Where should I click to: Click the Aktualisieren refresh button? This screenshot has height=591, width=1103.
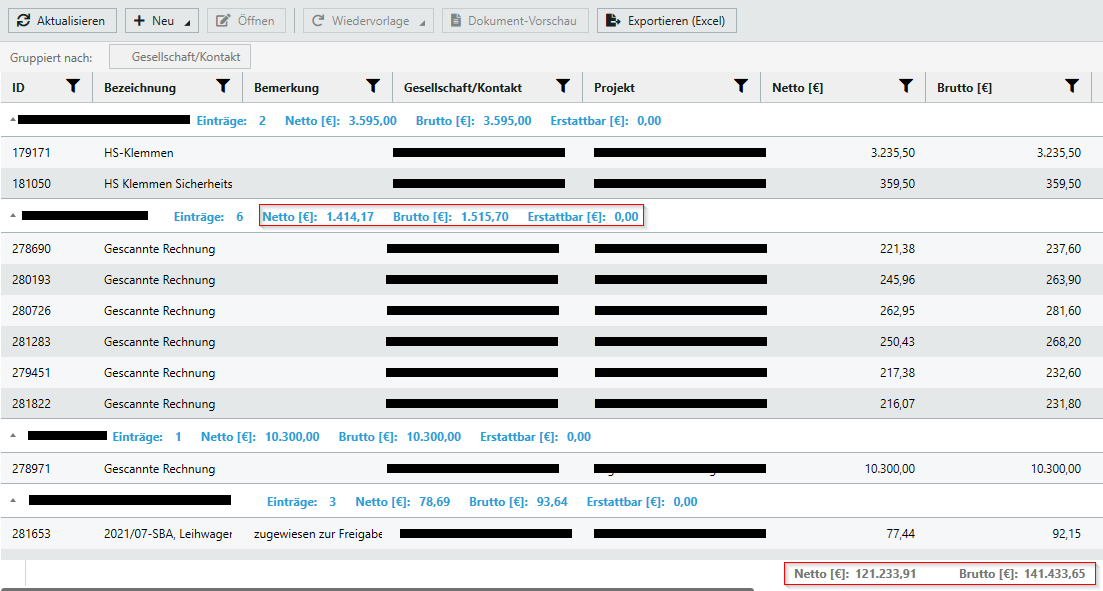[61, 21]
